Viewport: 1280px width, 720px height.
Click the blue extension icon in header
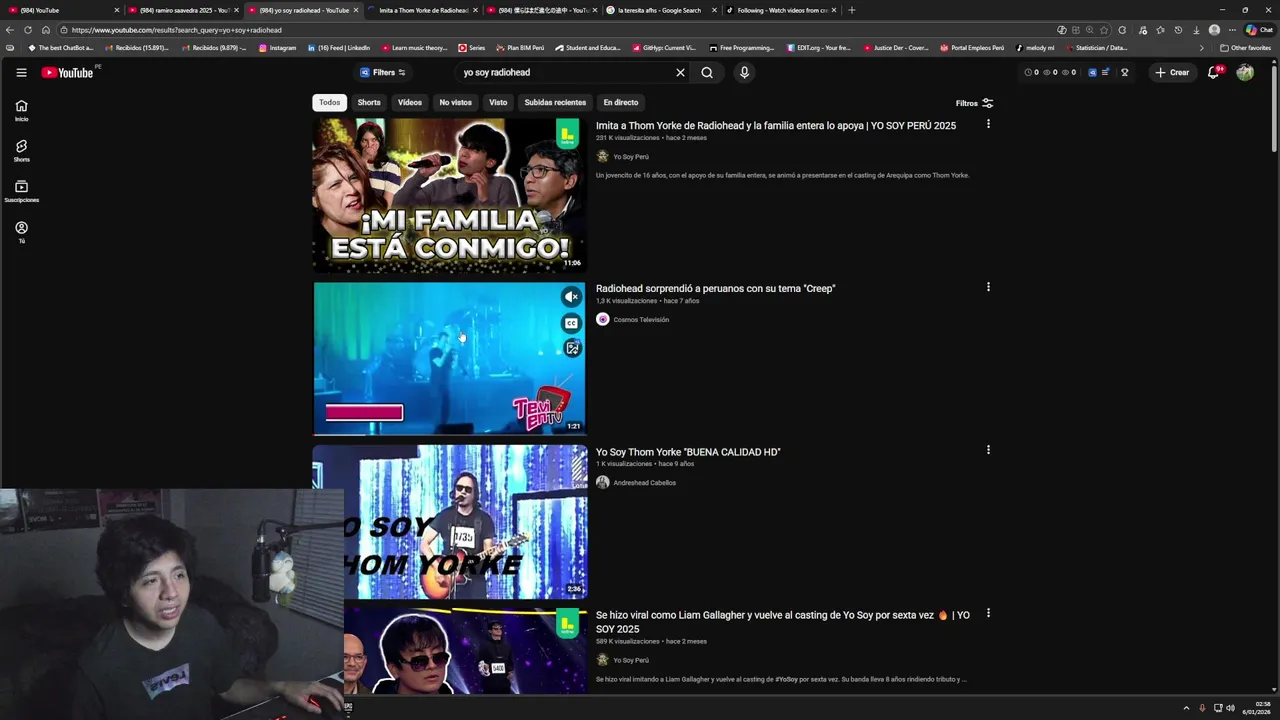[1092, 72]
